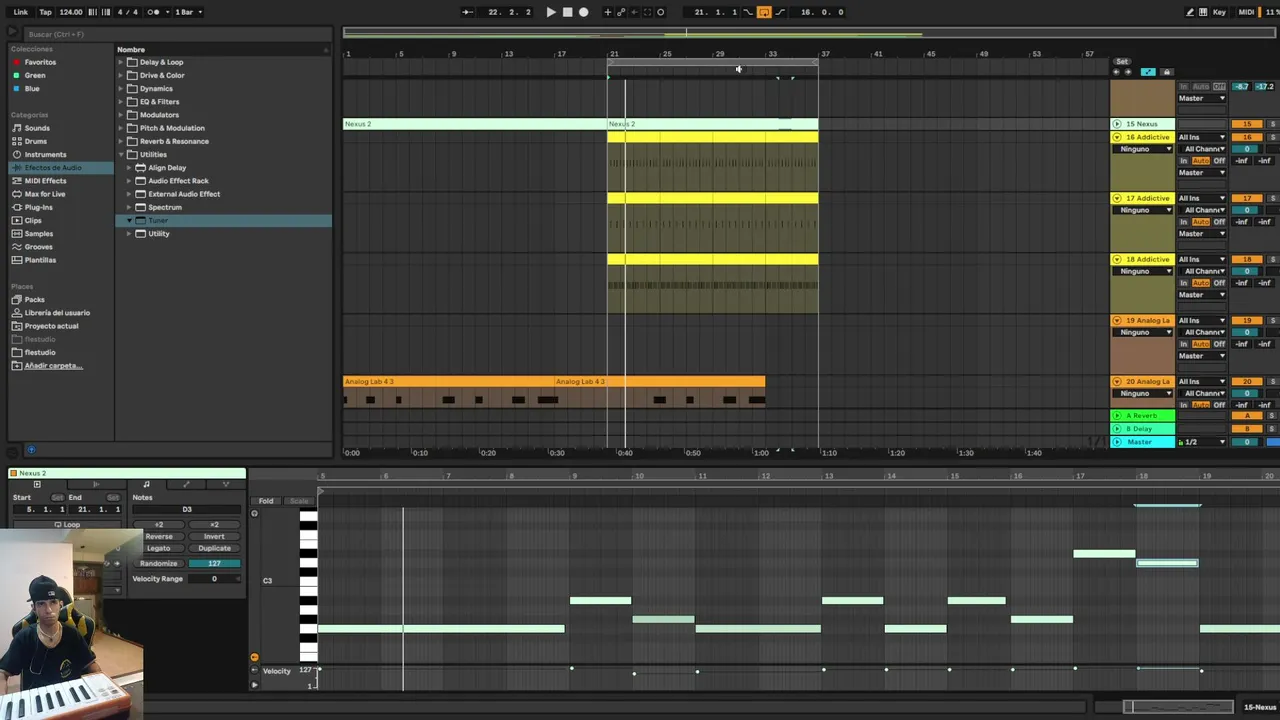The height and width of the screenshot is (720, 1280).
Task: Click the MIDI arrangement overdub plus icon
Action: point(607,12)
